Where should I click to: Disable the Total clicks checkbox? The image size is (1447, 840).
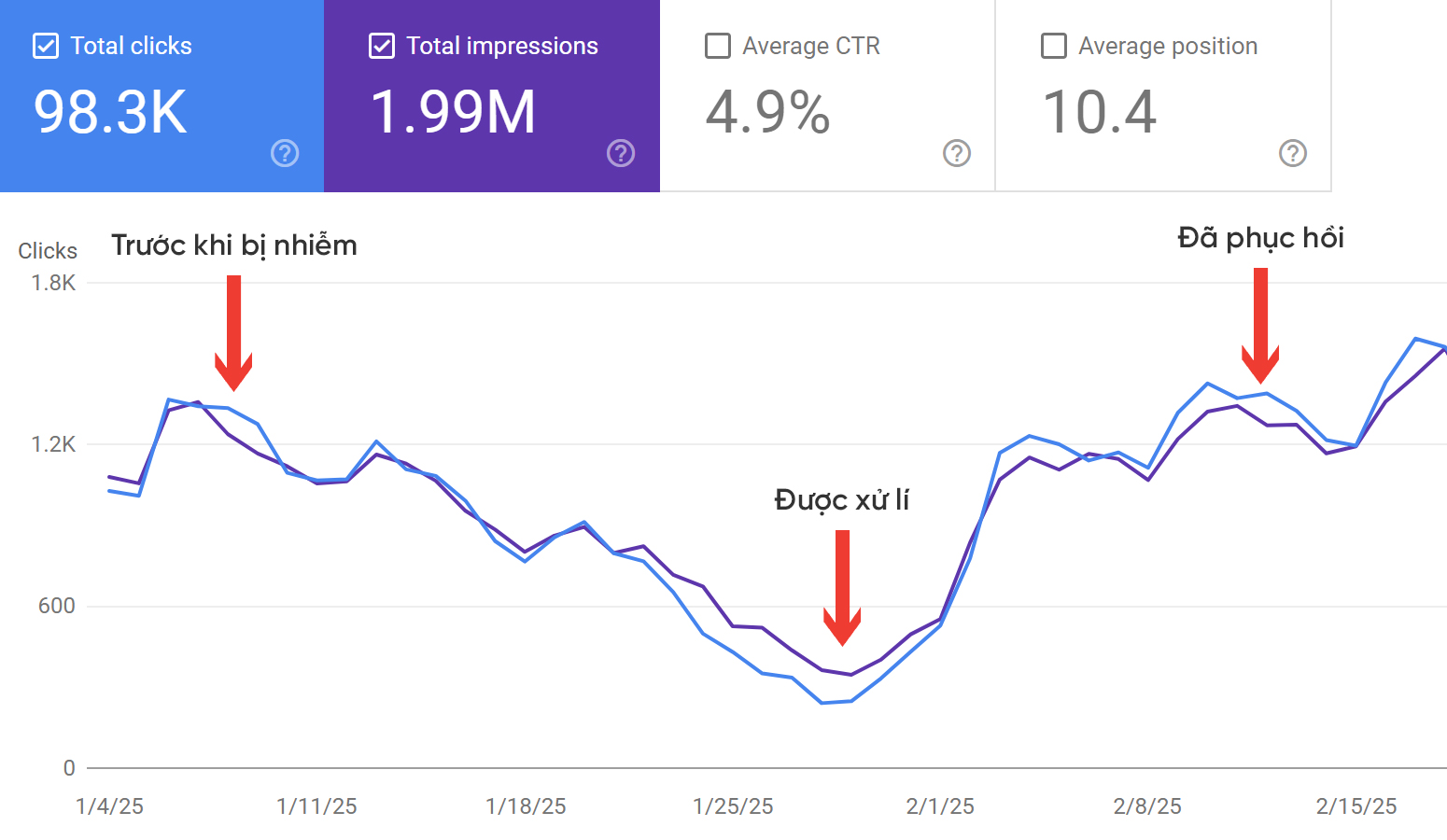(45, 46)
